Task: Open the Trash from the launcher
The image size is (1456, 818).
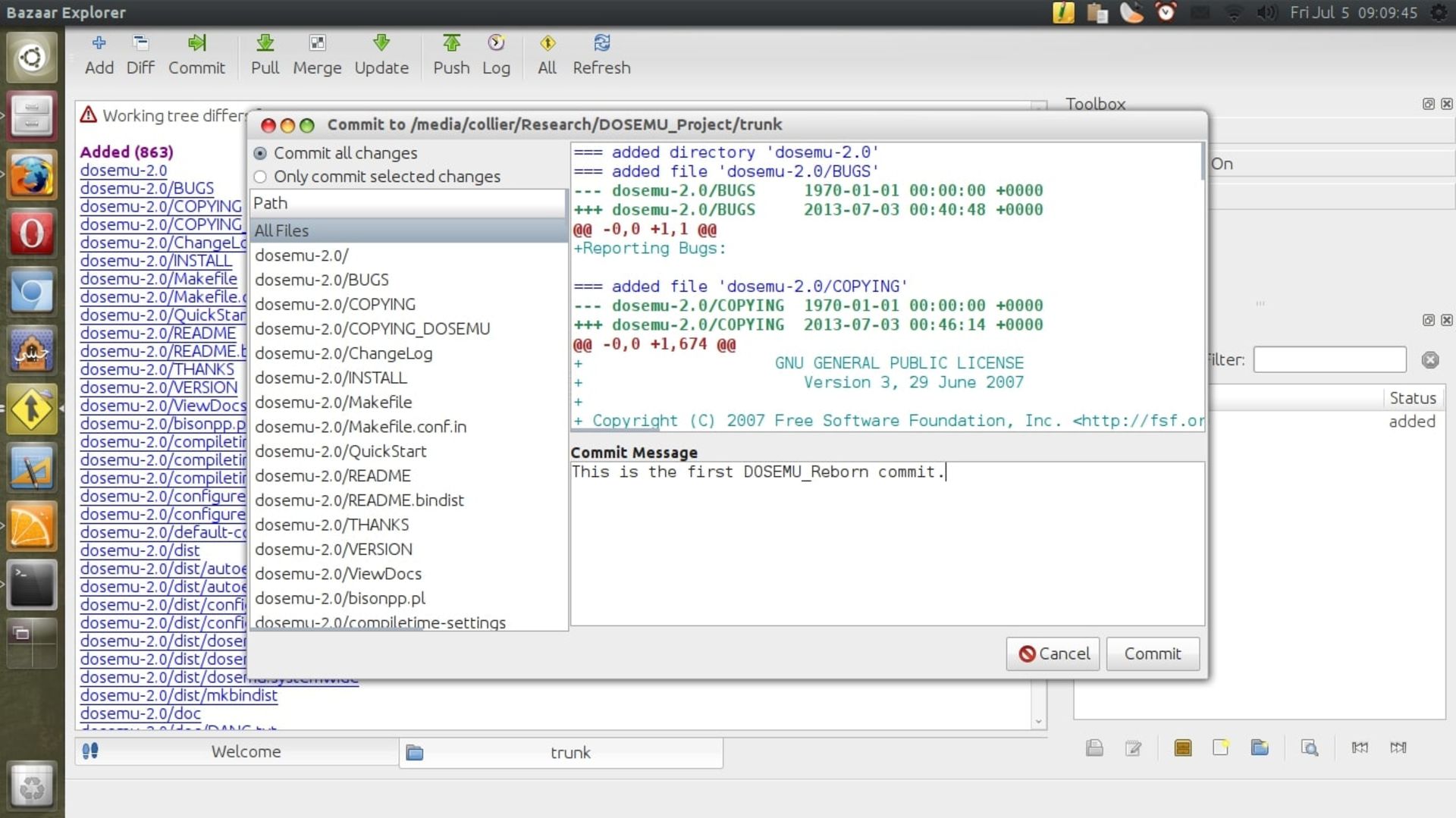Action: click(31, 787)
